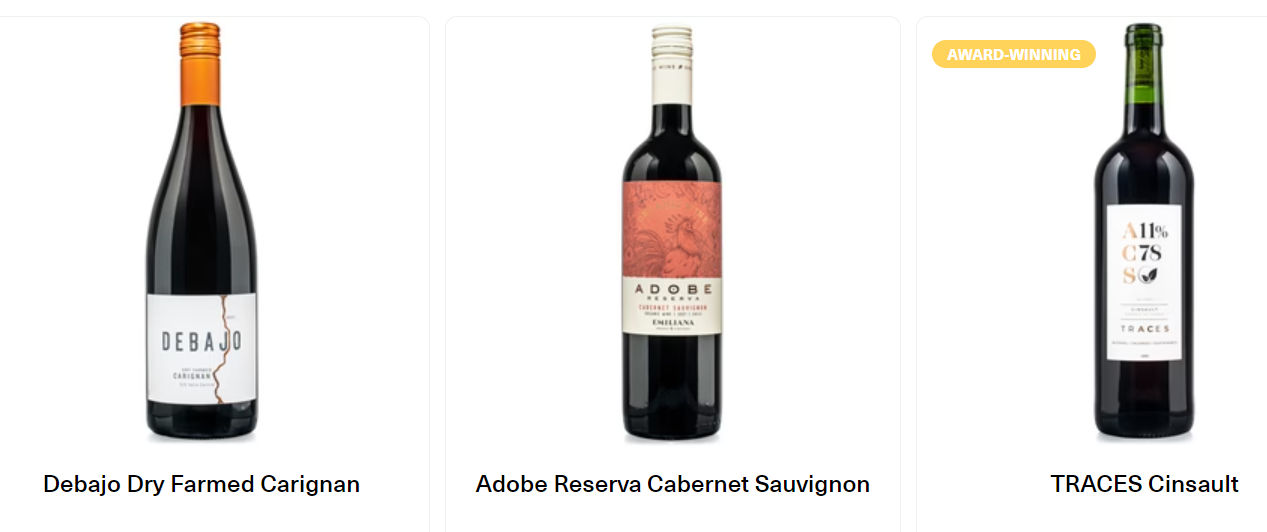Click the green leaf icon on the TRACES label
The height and width of the screenshot is (532, 1267).
click(x=1157, y=274)
